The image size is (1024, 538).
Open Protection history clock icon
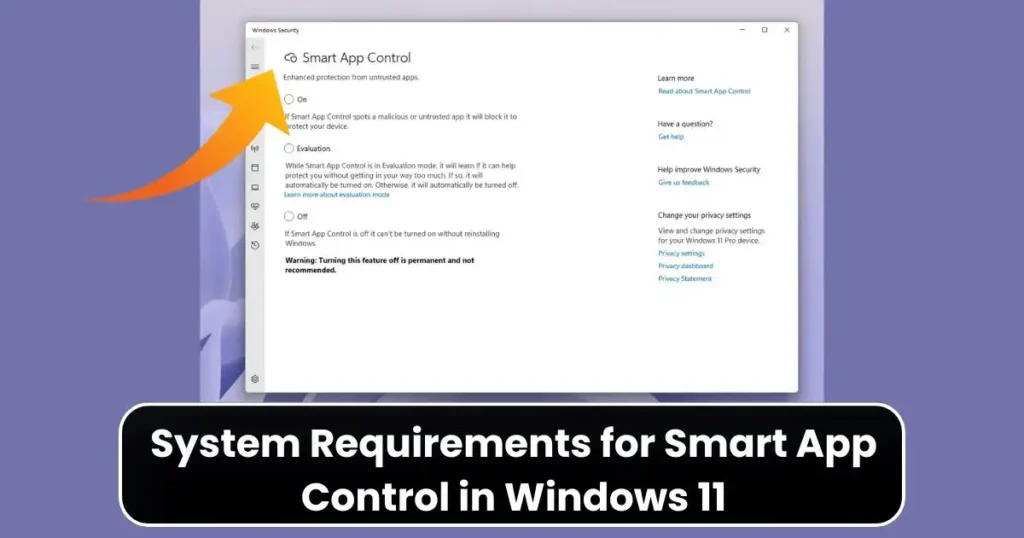click(255, 245)
